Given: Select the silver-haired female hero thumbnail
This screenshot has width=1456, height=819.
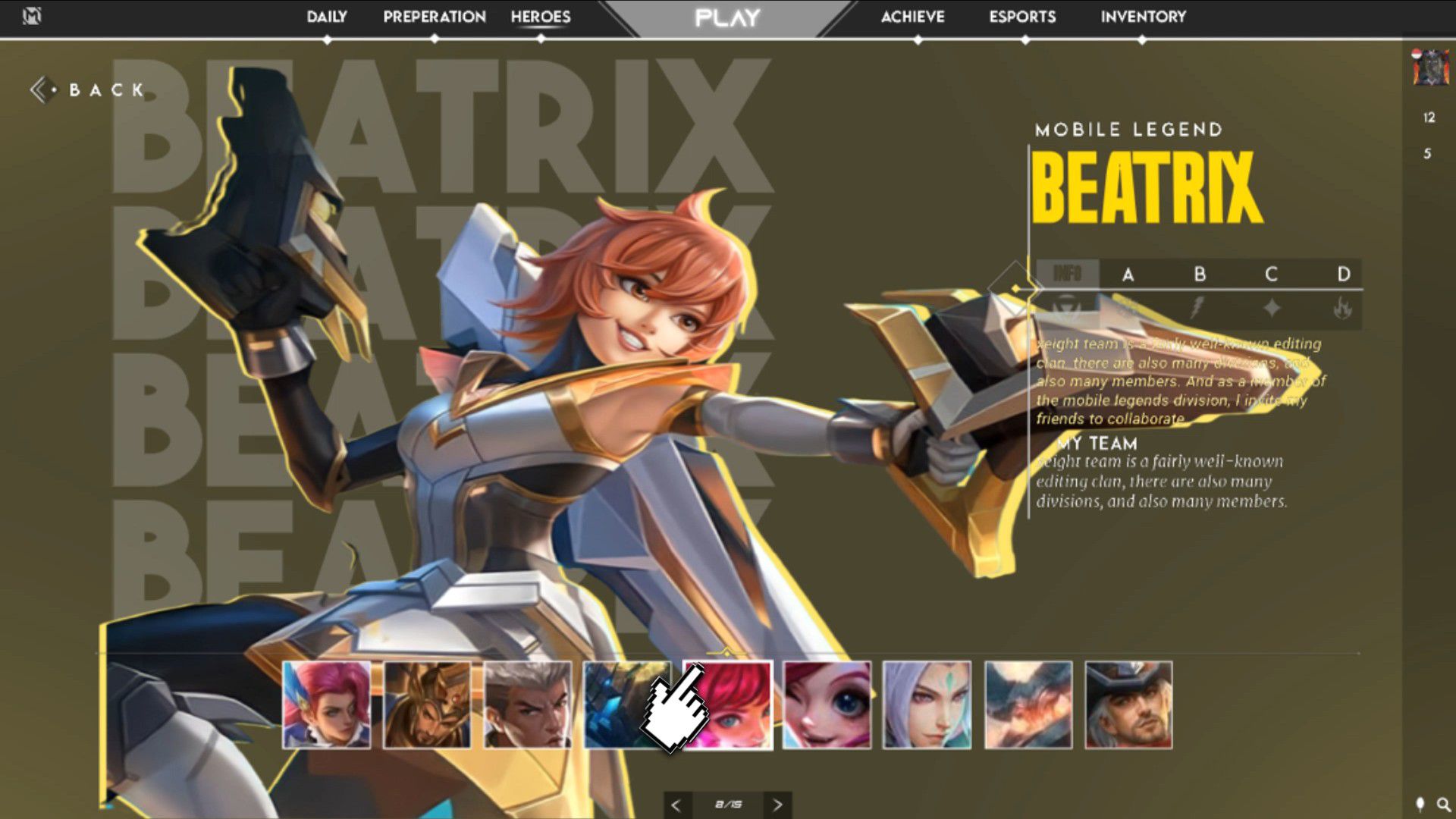Looking at the screenshot, I should [927, 705].
